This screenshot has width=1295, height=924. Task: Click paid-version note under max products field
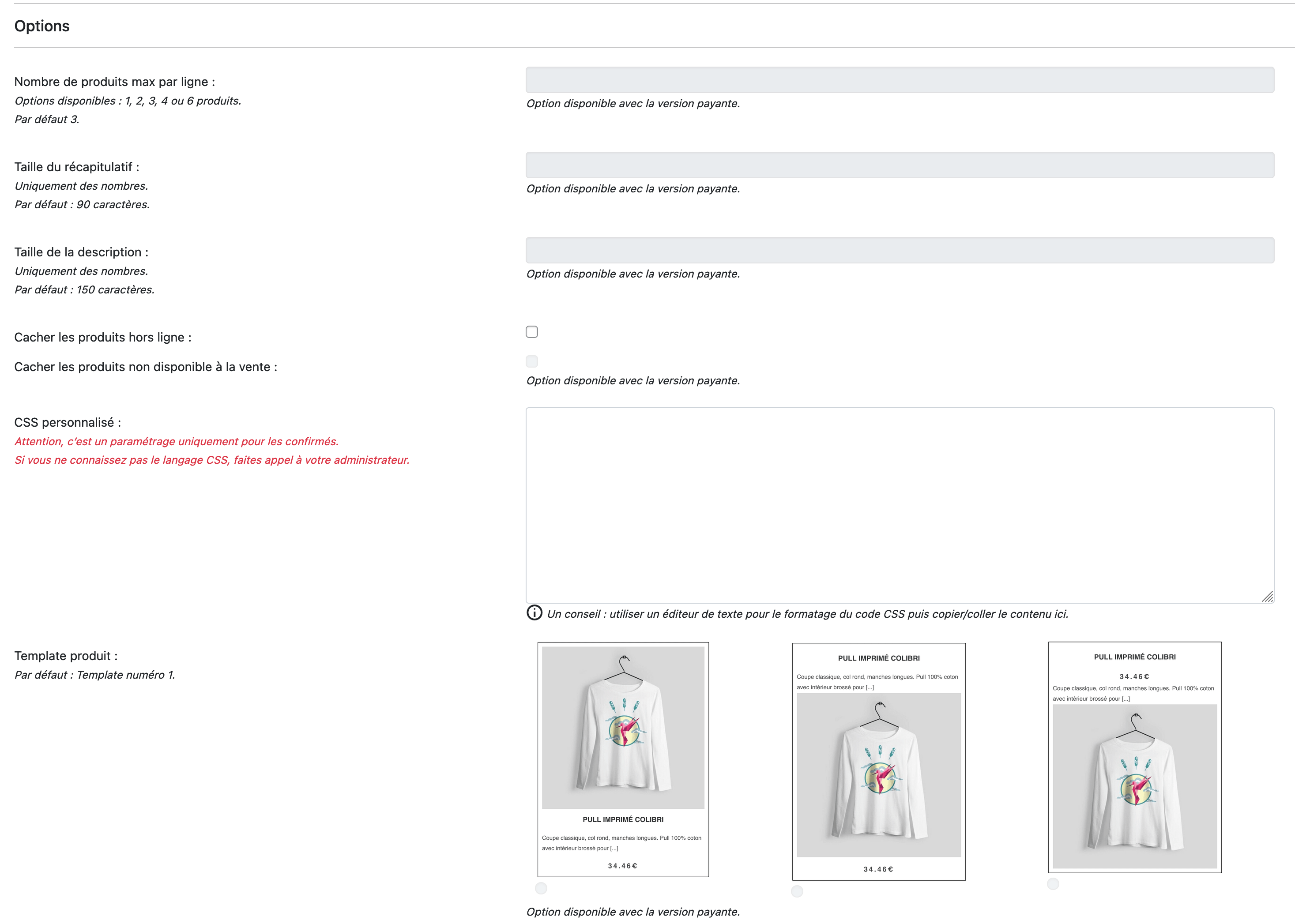tap(632, 104)
